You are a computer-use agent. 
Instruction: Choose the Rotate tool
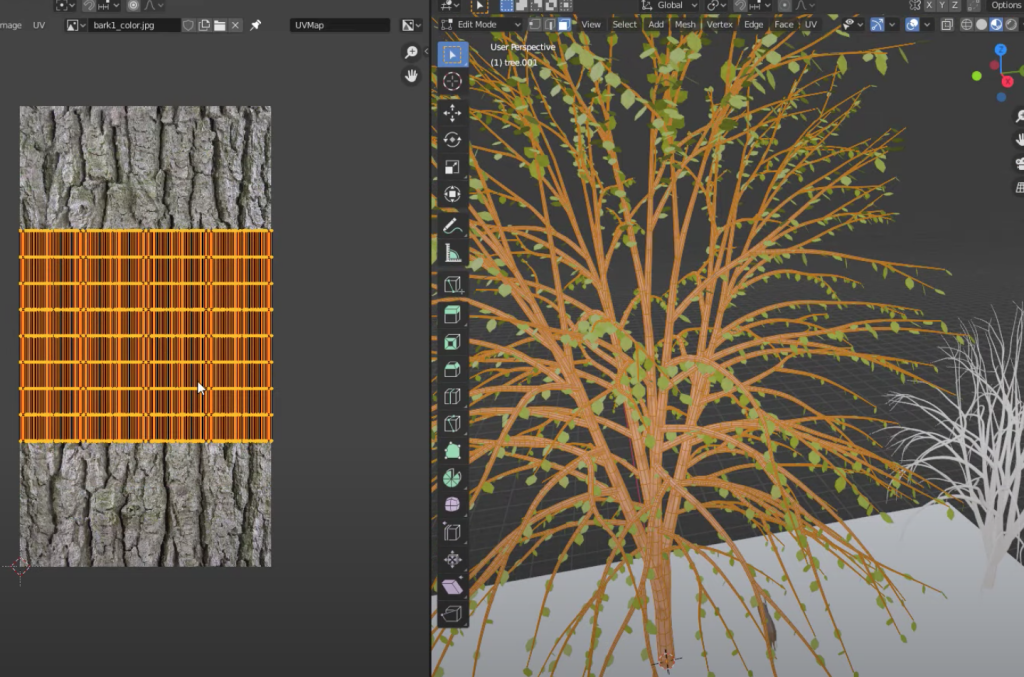click(452, 140)
